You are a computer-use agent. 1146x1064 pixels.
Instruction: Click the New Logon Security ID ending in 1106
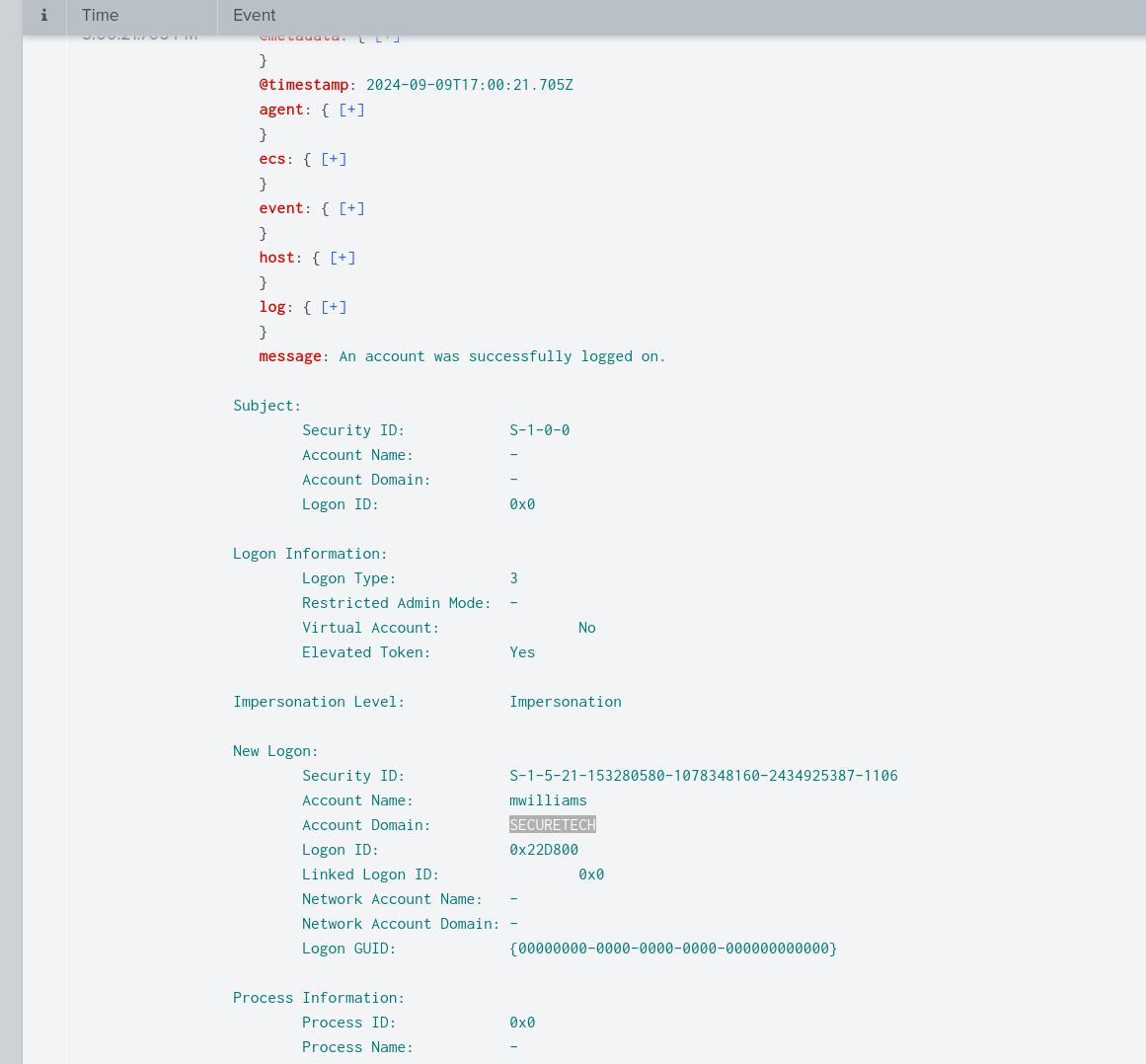click(x=703, y=776)
